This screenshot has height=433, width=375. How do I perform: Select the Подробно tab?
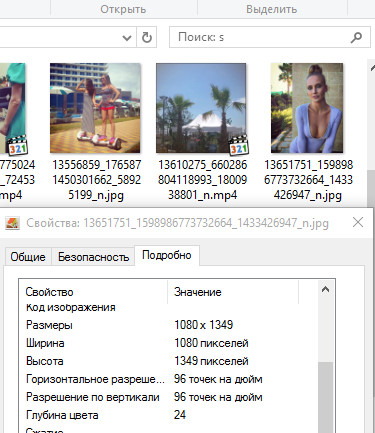[x=167, y=255]
